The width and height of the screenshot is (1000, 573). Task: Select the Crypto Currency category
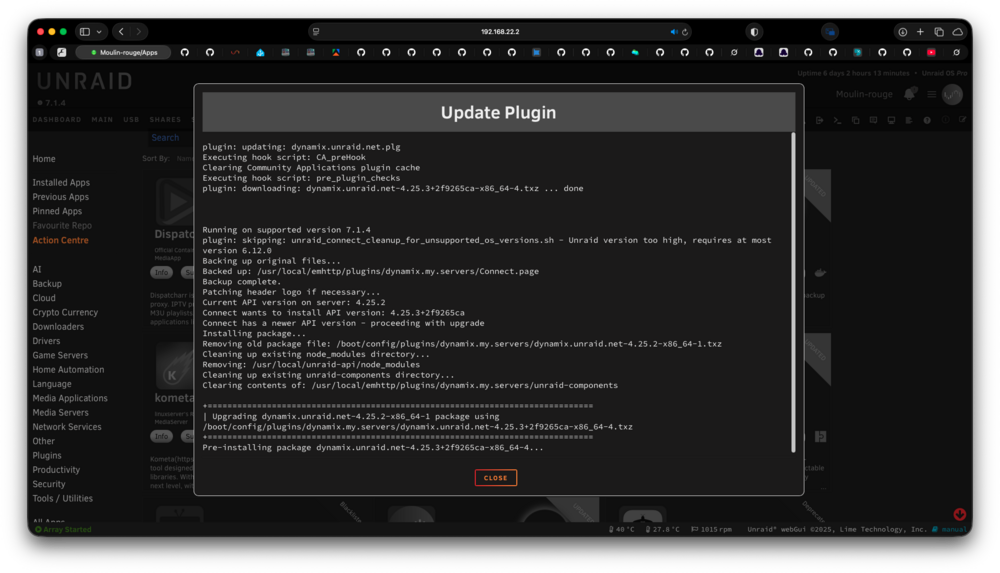coord(65,312)
